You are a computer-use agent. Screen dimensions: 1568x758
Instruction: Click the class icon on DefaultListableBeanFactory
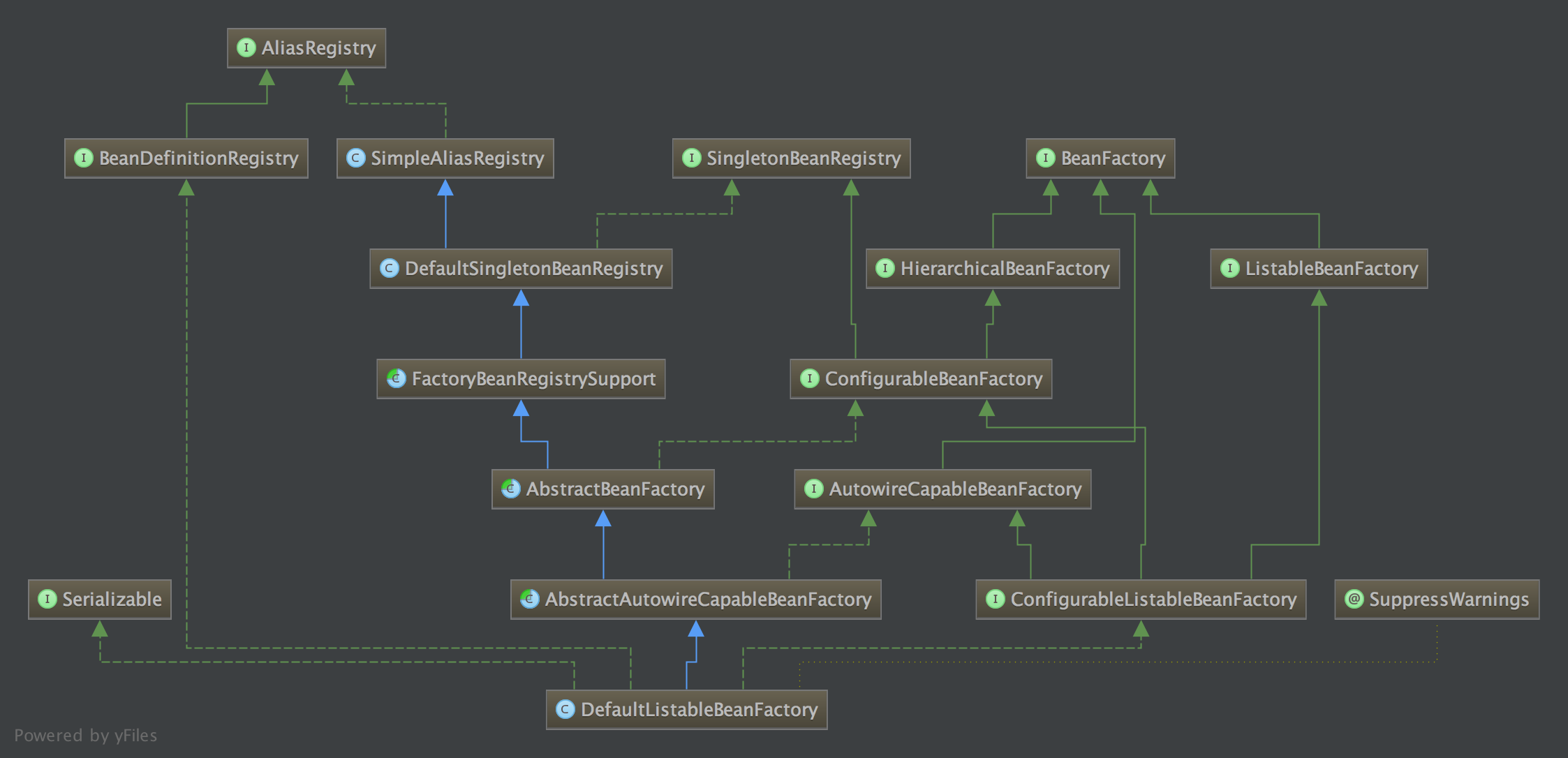click(565, 710)
